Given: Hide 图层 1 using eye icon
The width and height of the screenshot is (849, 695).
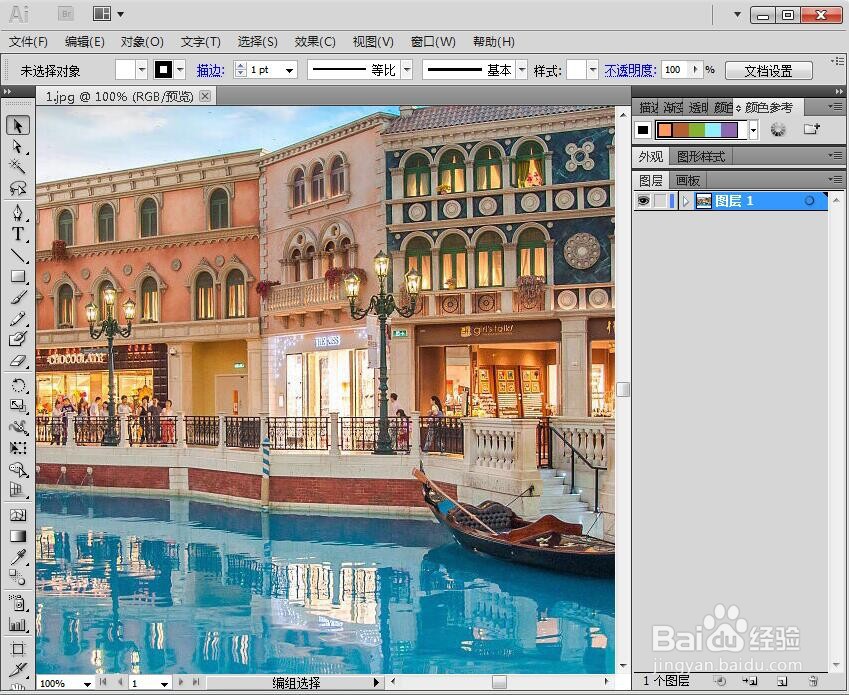Looking at the screenshot, I should (643, 201).
